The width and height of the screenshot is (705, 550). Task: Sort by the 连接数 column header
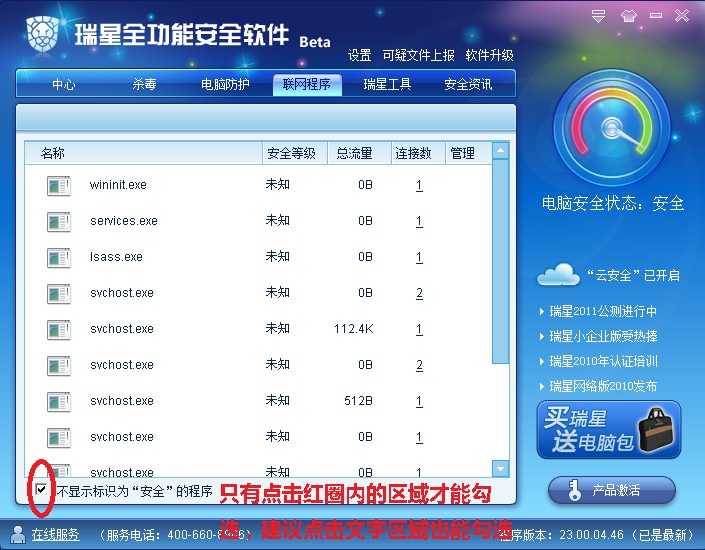pos(418,153)
